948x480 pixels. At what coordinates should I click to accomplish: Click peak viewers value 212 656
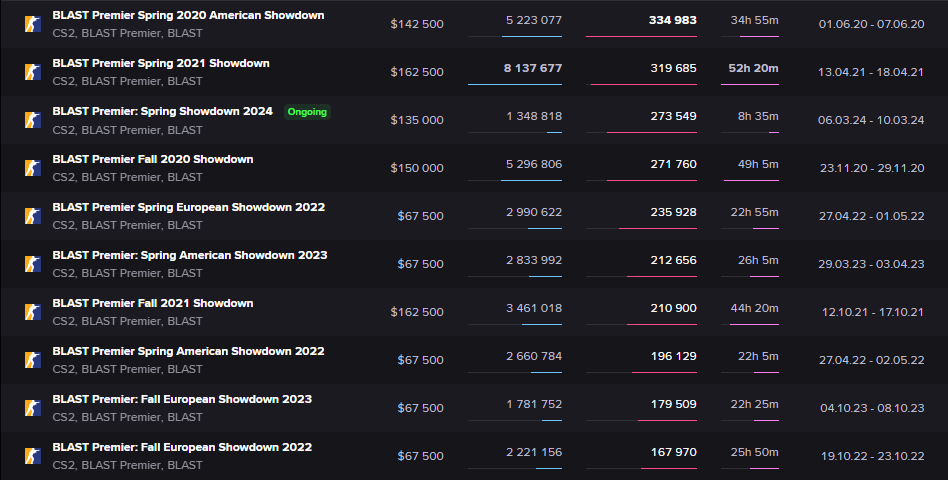(x=674, y=260)
